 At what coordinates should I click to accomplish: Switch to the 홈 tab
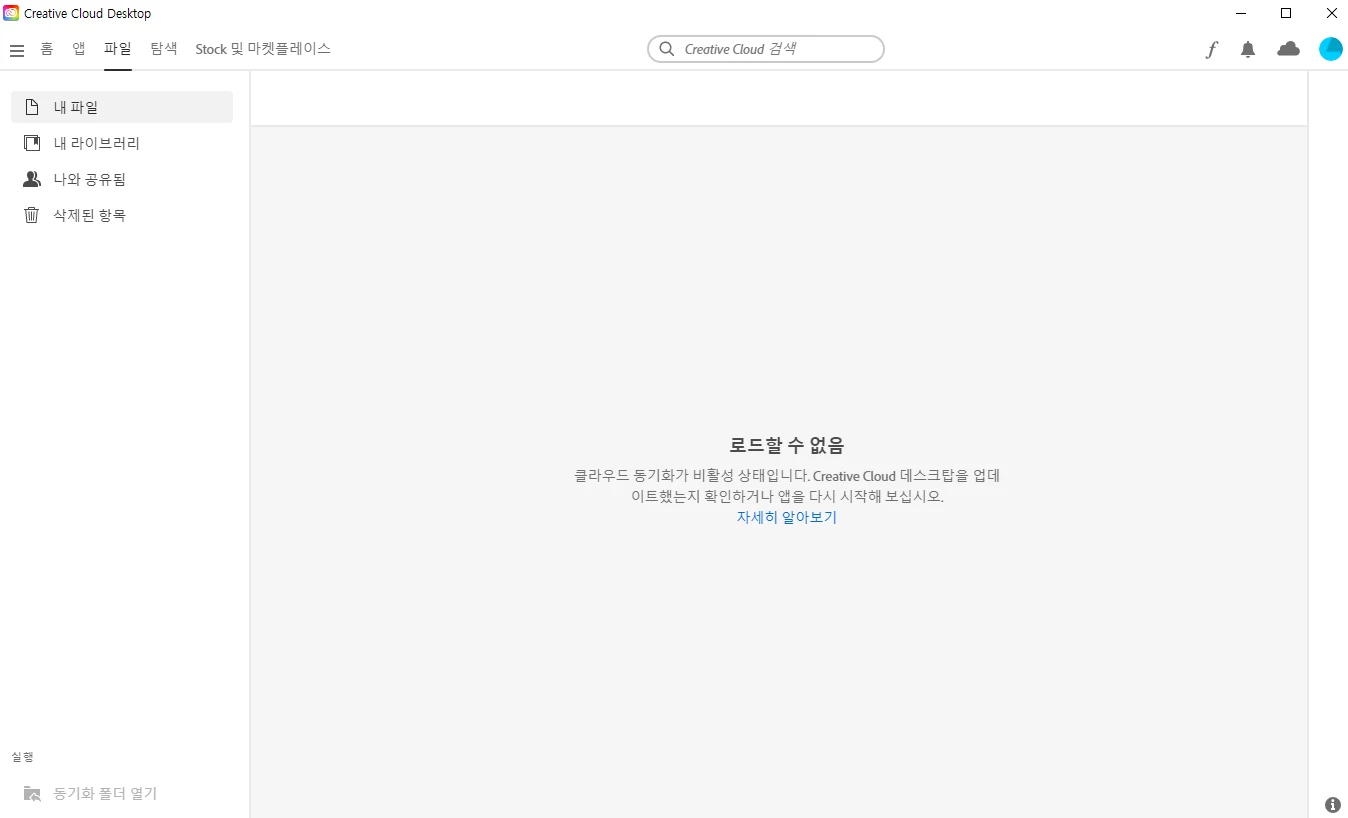[47, 48]
